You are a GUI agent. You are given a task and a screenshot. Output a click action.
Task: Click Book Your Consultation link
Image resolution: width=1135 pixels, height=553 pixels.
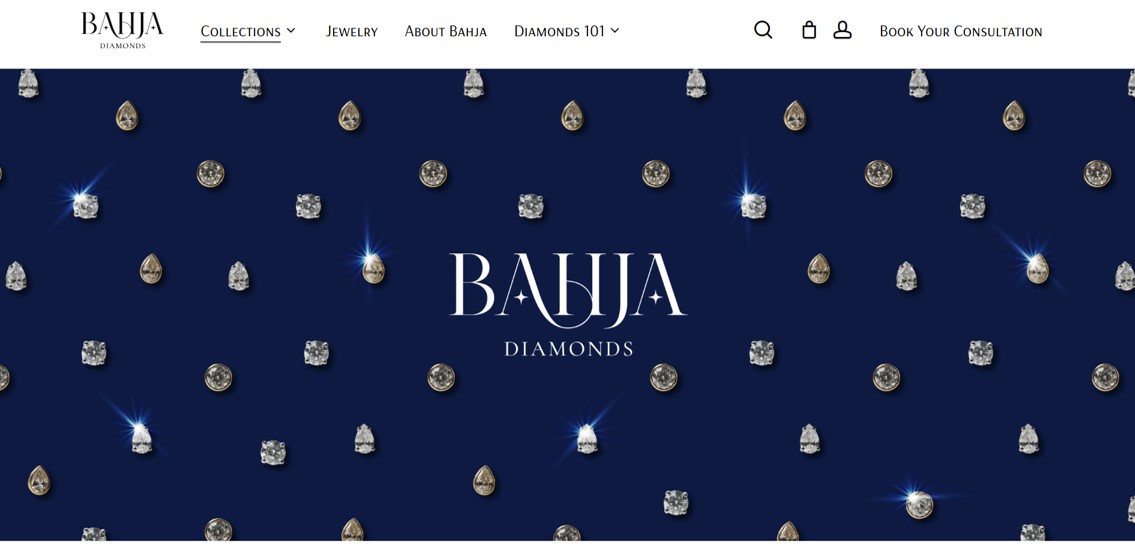coord(961,32)
